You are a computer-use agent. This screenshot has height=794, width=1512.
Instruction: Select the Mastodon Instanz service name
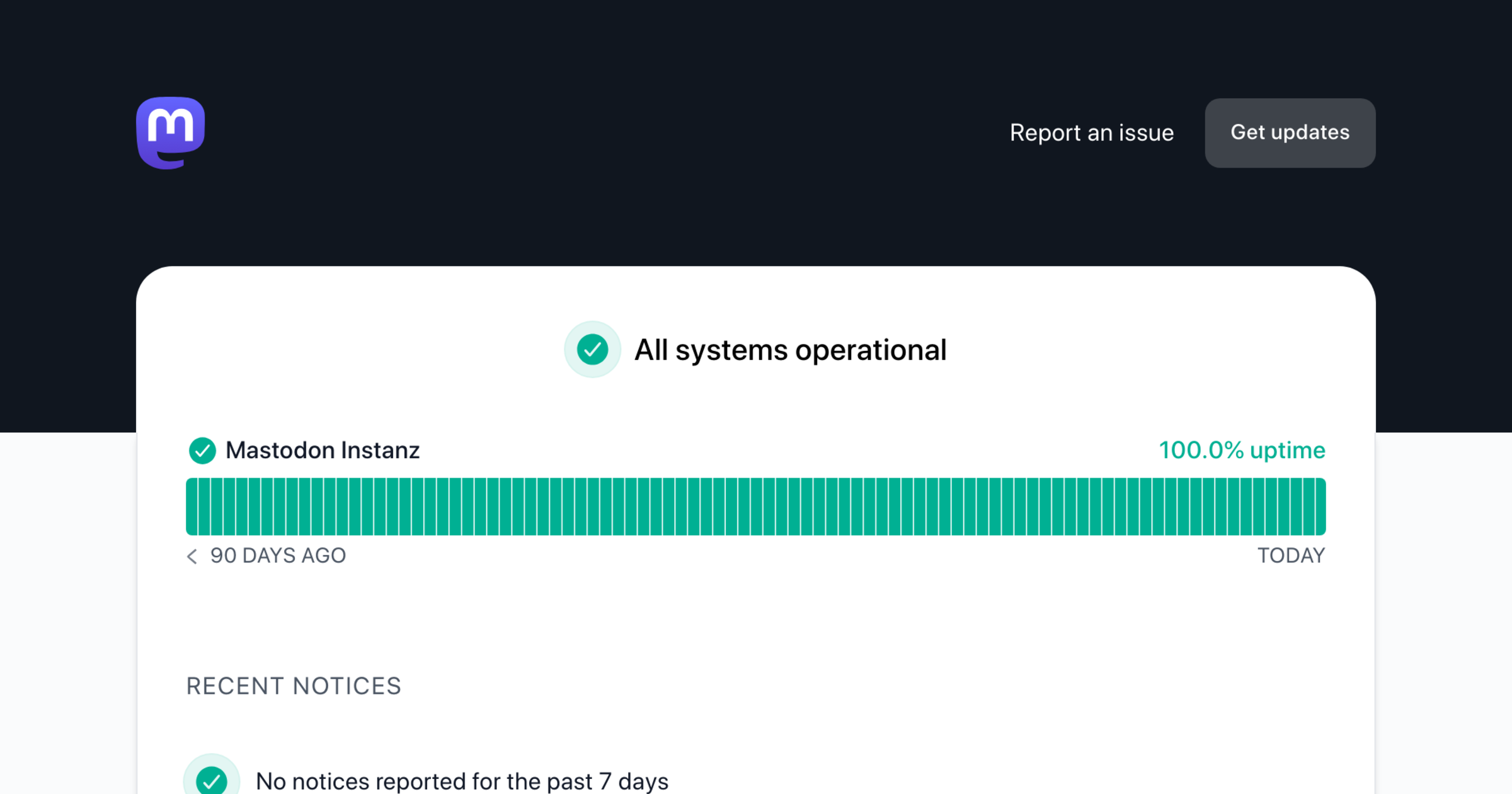323,451
